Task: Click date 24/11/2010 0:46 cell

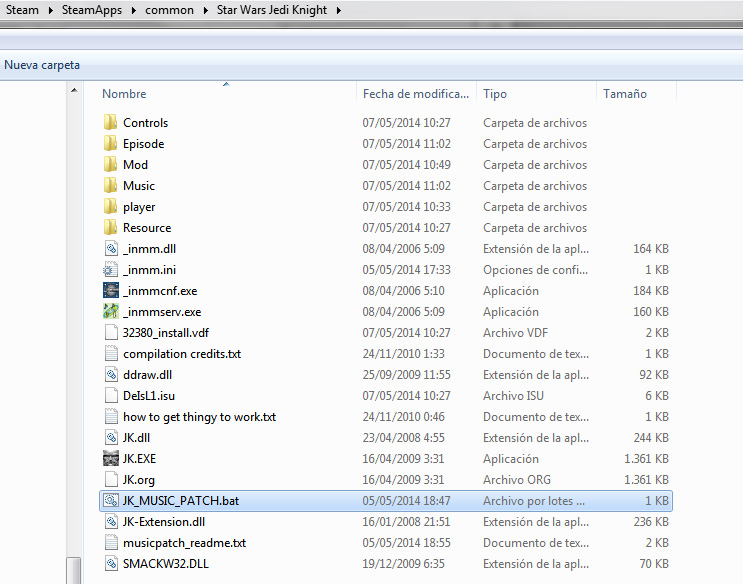Action: click(x=404, y=417)
